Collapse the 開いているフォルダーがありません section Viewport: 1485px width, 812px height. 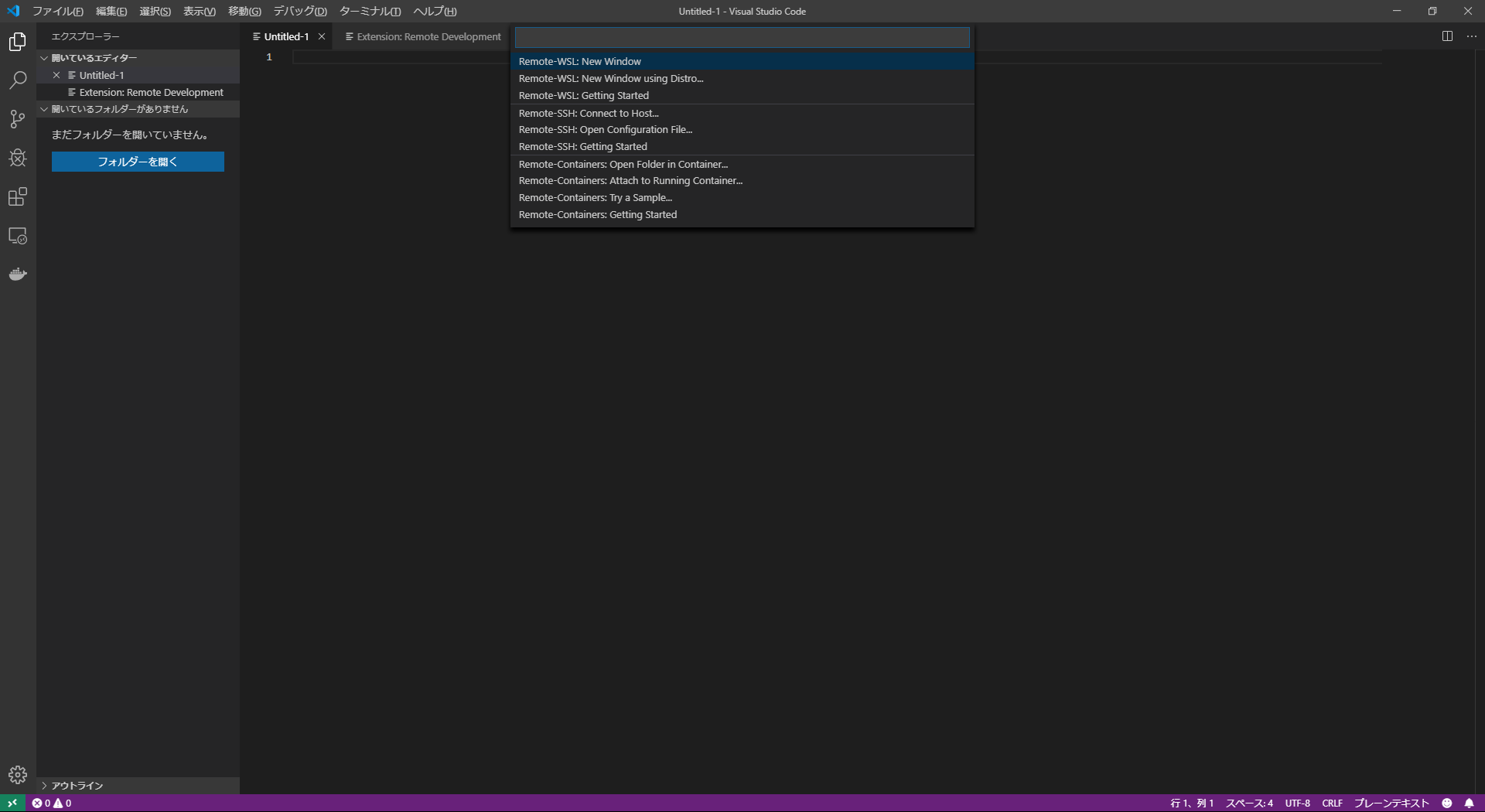[44, 109]
